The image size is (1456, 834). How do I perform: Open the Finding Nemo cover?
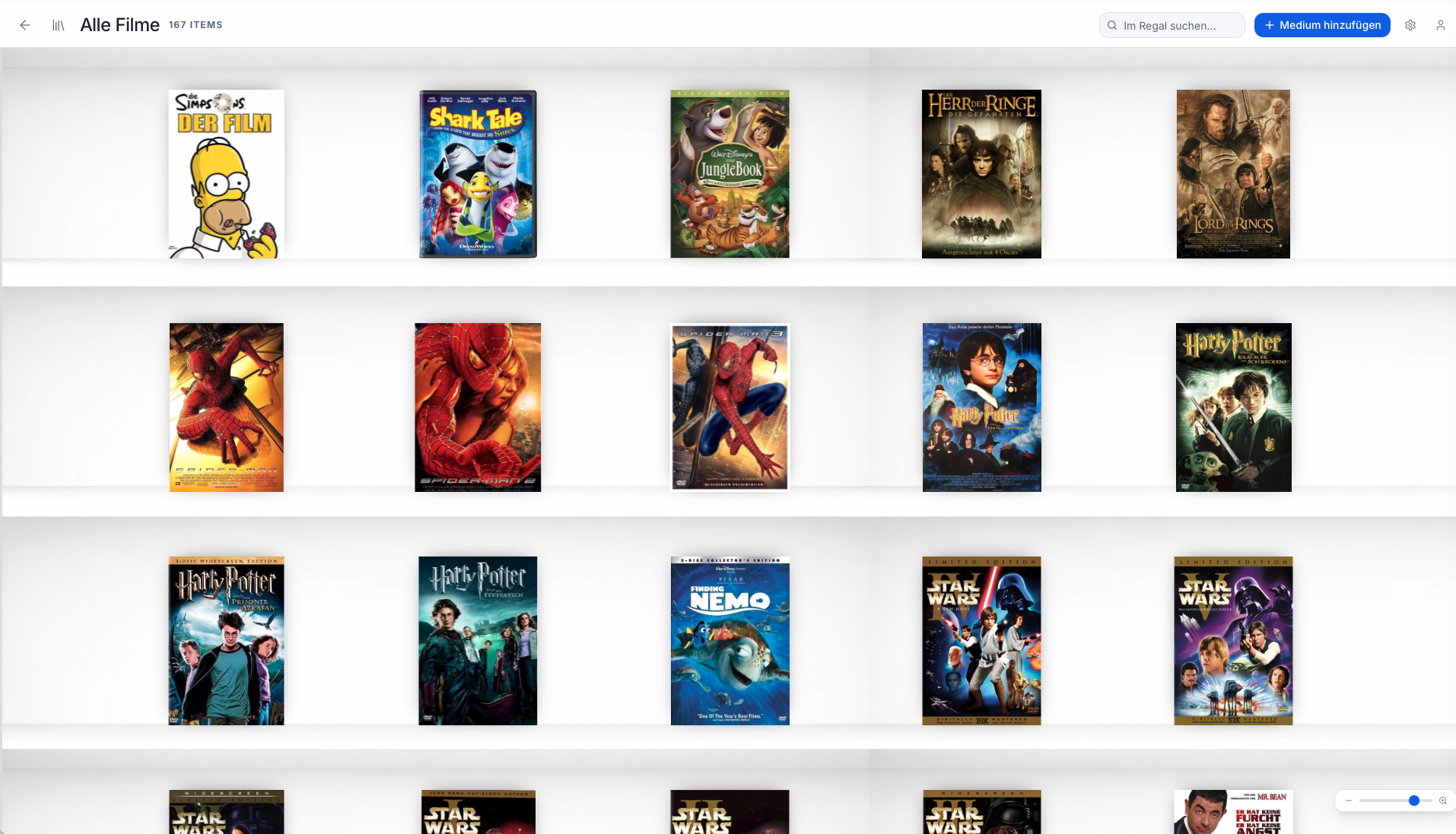click(x=730, y=641)
